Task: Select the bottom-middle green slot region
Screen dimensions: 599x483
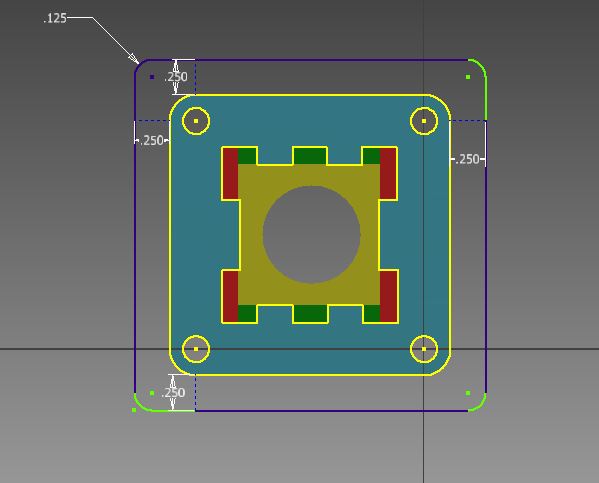Action: (x=310, y=314)
